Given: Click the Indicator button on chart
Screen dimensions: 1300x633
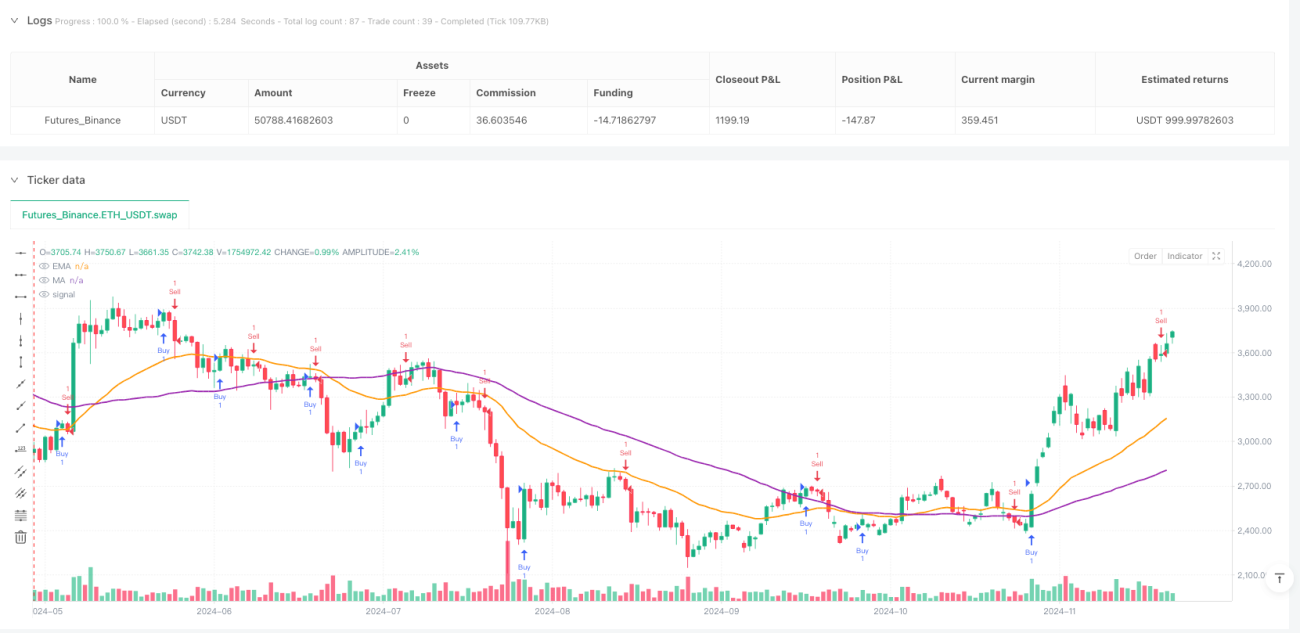Looking at the screenshot, I should click(x=1184, y=256).
